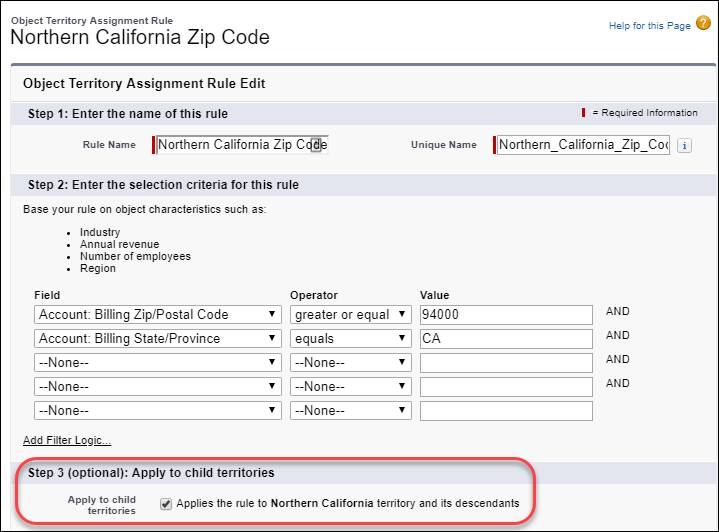Click the info icon beside Unique Name

(684, 146)
